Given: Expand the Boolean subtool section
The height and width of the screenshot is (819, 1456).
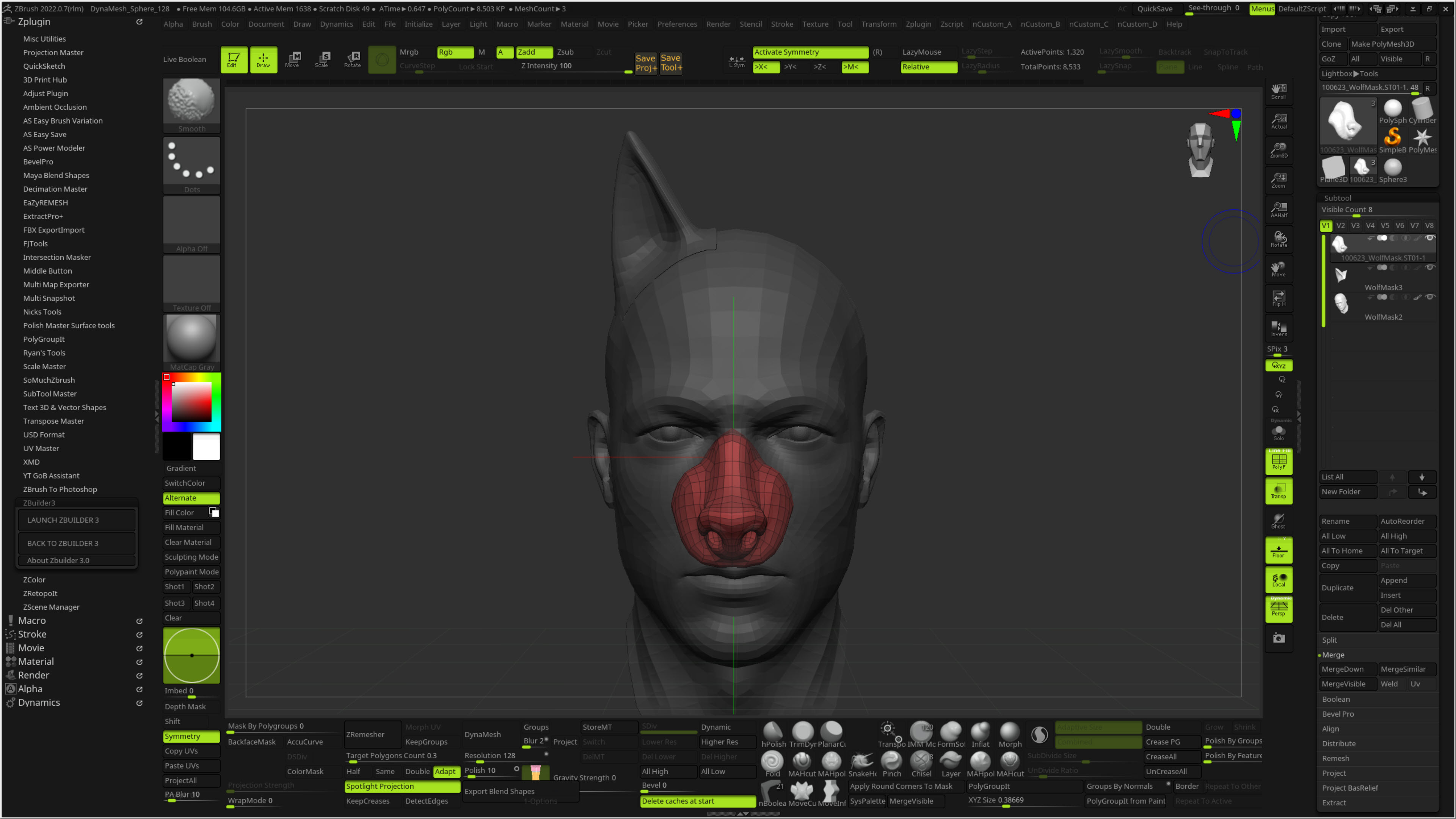Looking at the screenshot, I should pos(1335,699).
